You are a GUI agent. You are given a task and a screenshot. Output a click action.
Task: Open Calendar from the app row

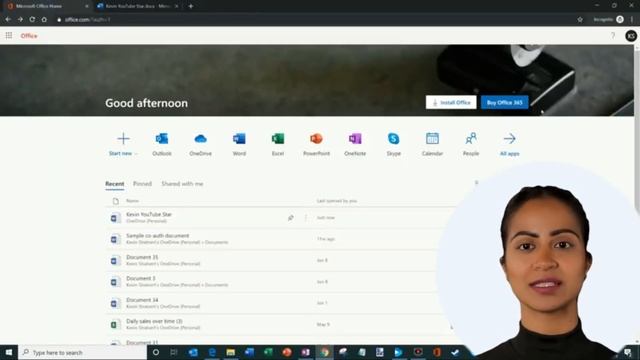432,144
